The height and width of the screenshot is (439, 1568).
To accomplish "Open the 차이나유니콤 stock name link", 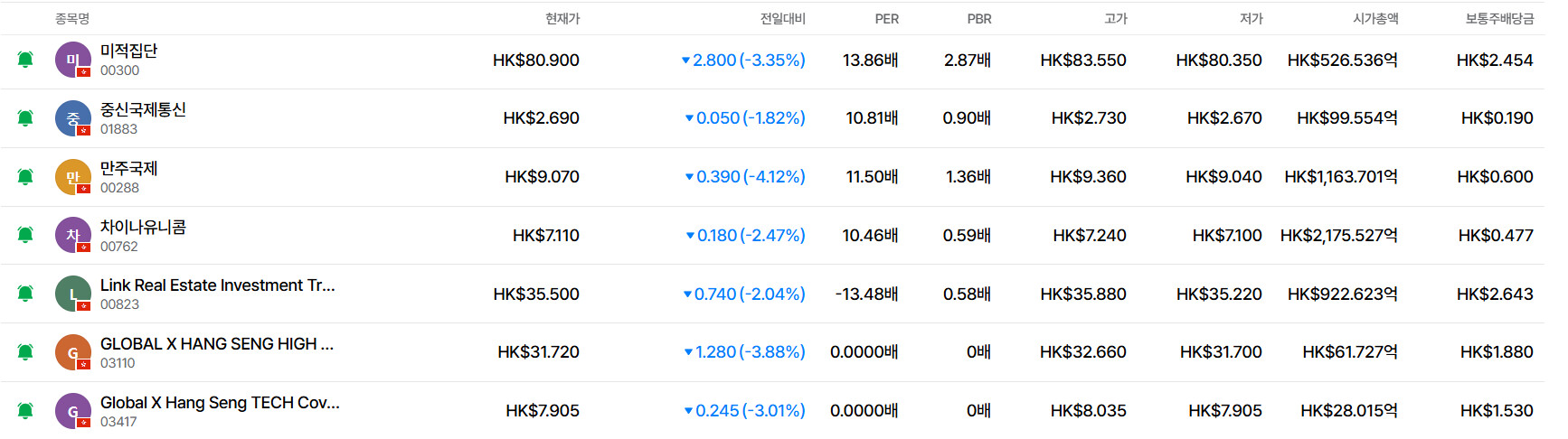I will coord(143,227).
